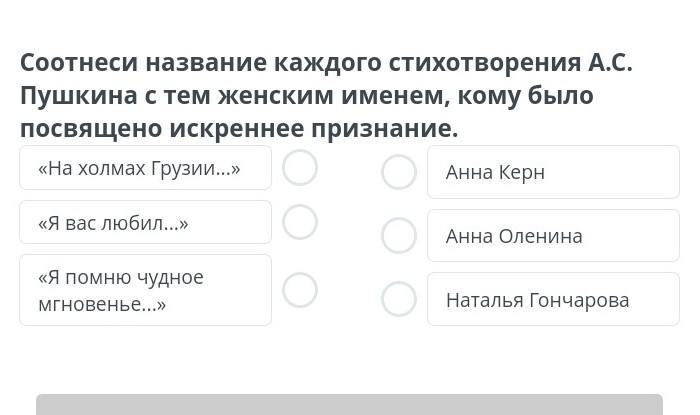Viewport: 700px width, 415px height.
Task: Select the connector circle beside Анна Оленина
Action: [399, 236]
